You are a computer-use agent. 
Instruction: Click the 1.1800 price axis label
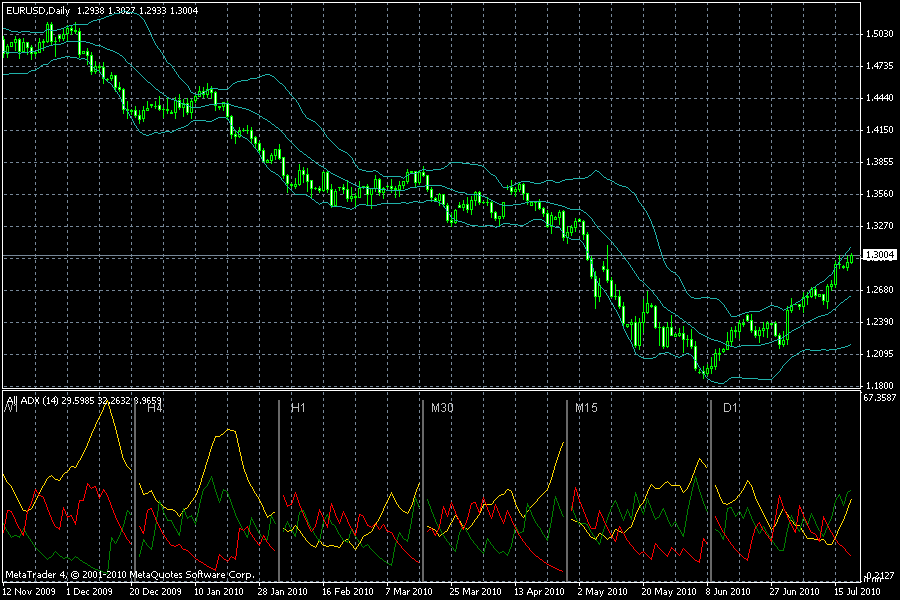(879, 386)
